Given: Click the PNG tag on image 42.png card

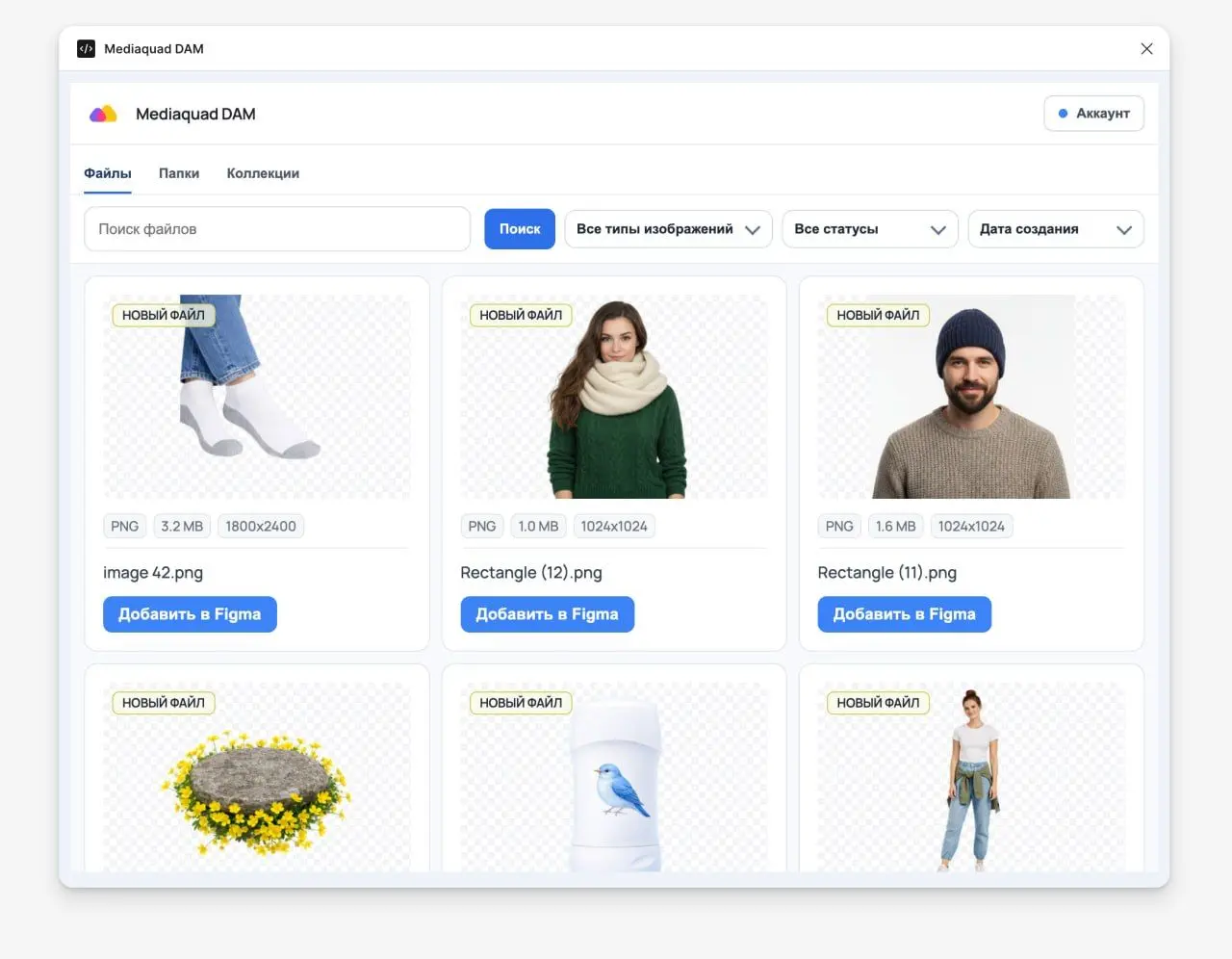Looking at the screenshot, I should coord(125,527).
